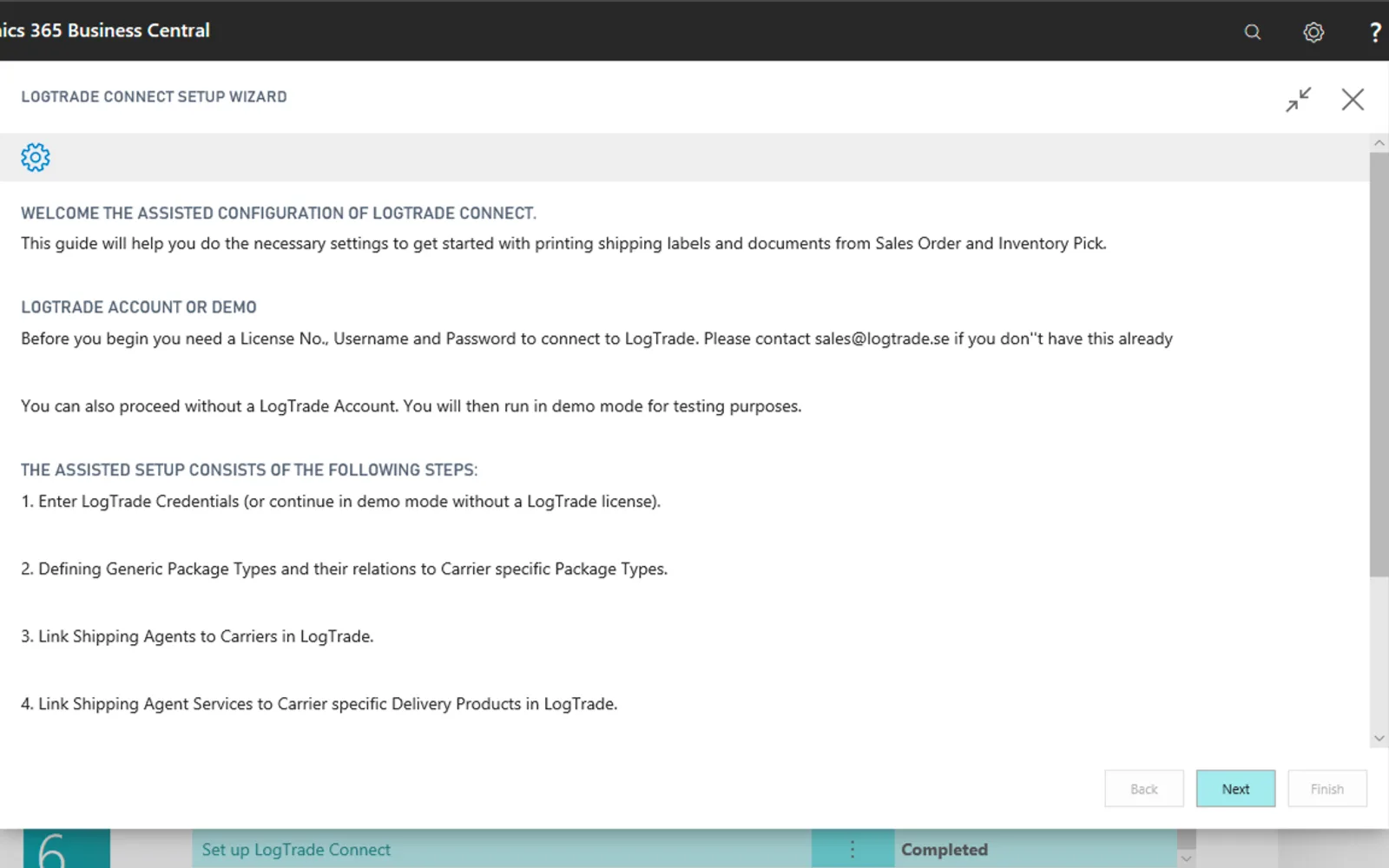Click step 3 'Link Shipping Agents to Carriers'
1389x868 pixels.
[197, 637]
